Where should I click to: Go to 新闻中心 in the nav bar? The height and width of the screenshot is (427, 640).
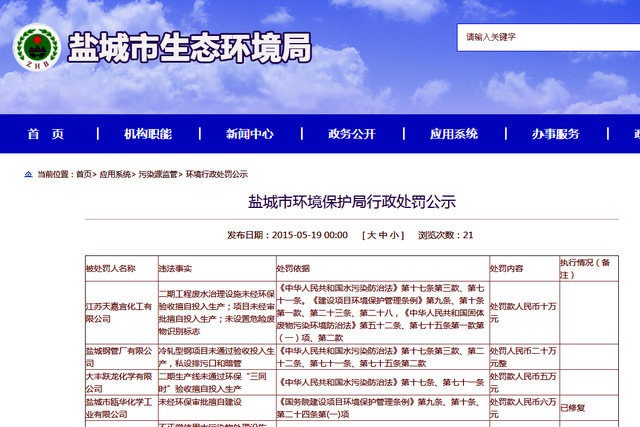(250, 135)
